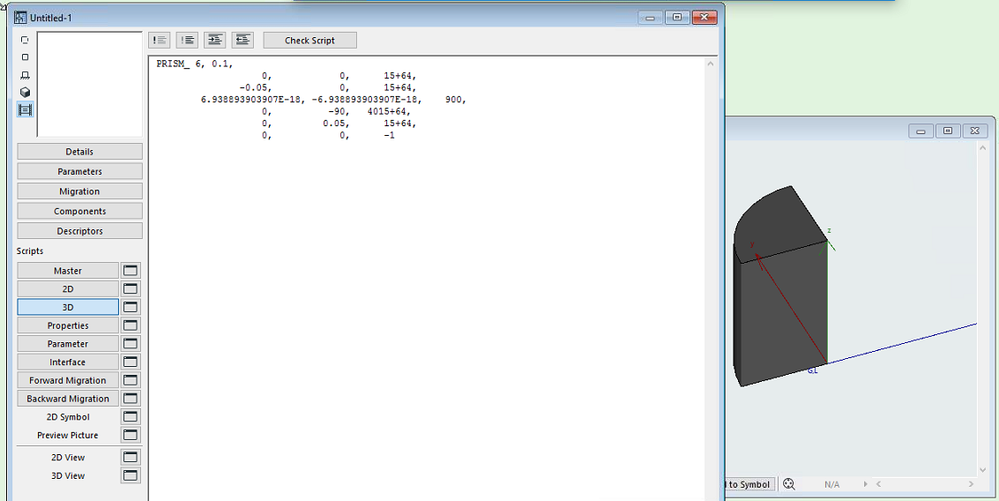Select the first view icon above the preview pane
Viewport: 999px width, 501px height.
(x=25, y=40)
